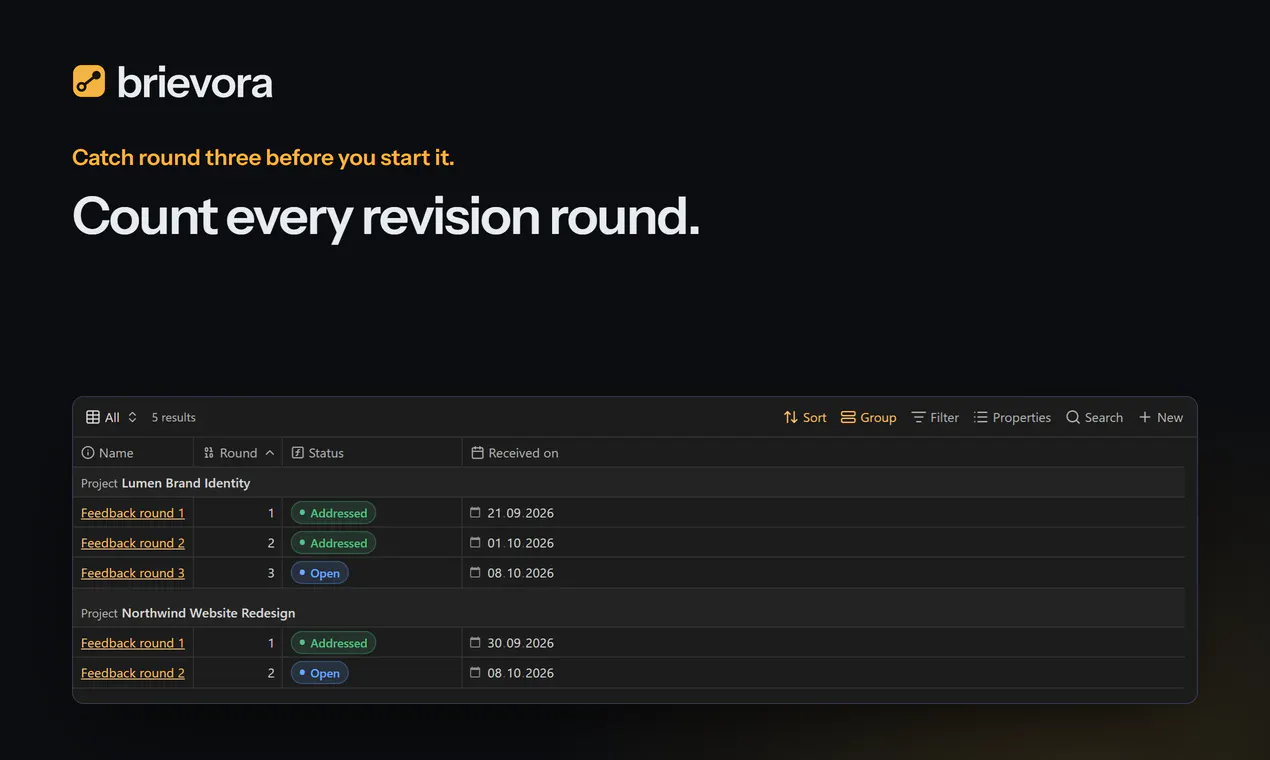Screen dimensions: 1270x760
Task: Select the Received on column header
Action: coord(823,453)
